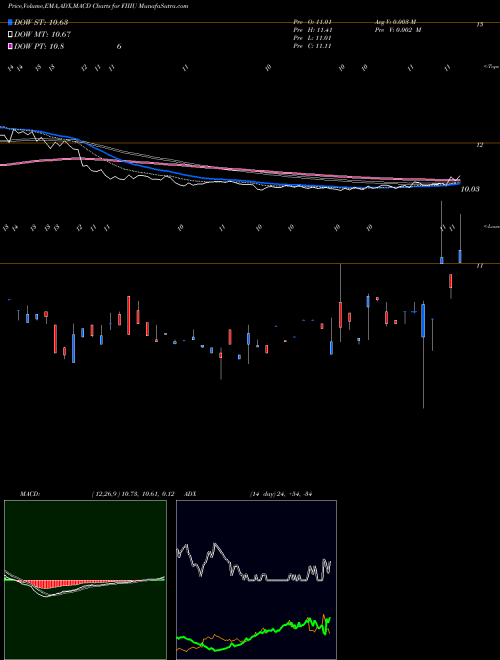The image size is (500, 660).
Task: Click the large blue candle with the longest lower wick
Action: click(x=423, y=321)
